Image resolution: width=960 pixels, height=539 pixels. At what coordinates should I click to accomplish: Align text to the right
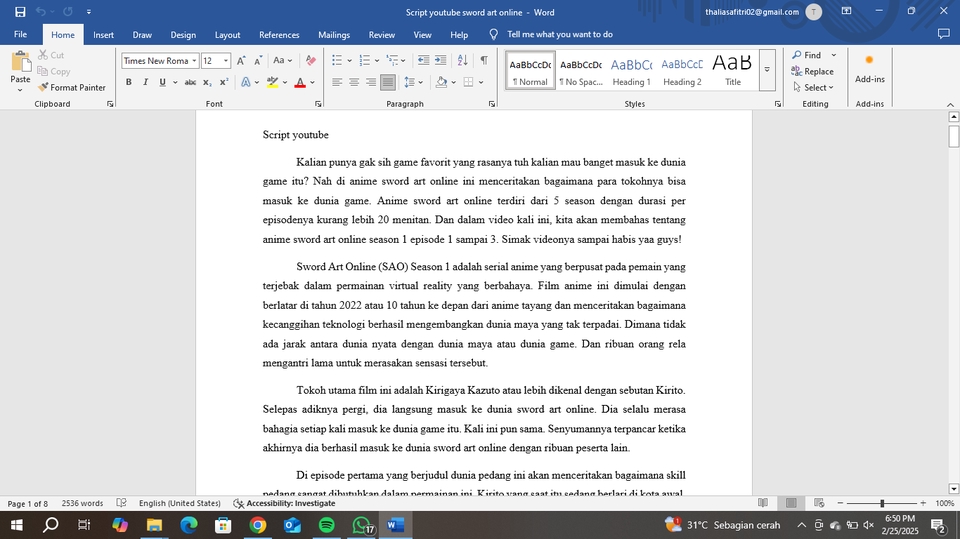(370, 82)
